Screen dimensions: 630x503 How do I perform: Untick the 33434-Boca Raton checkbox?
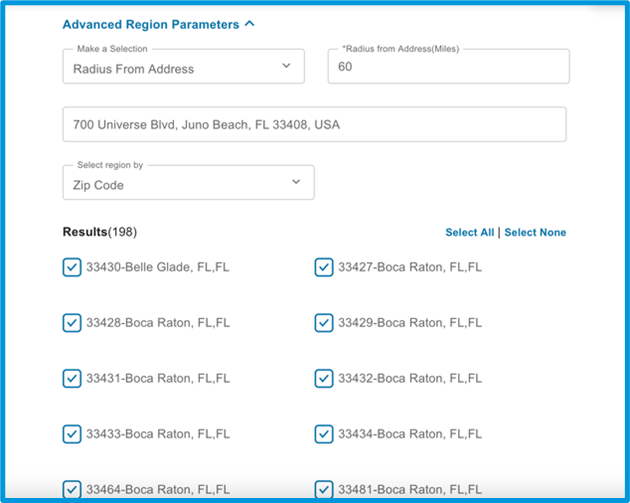[x=324, y=434]
